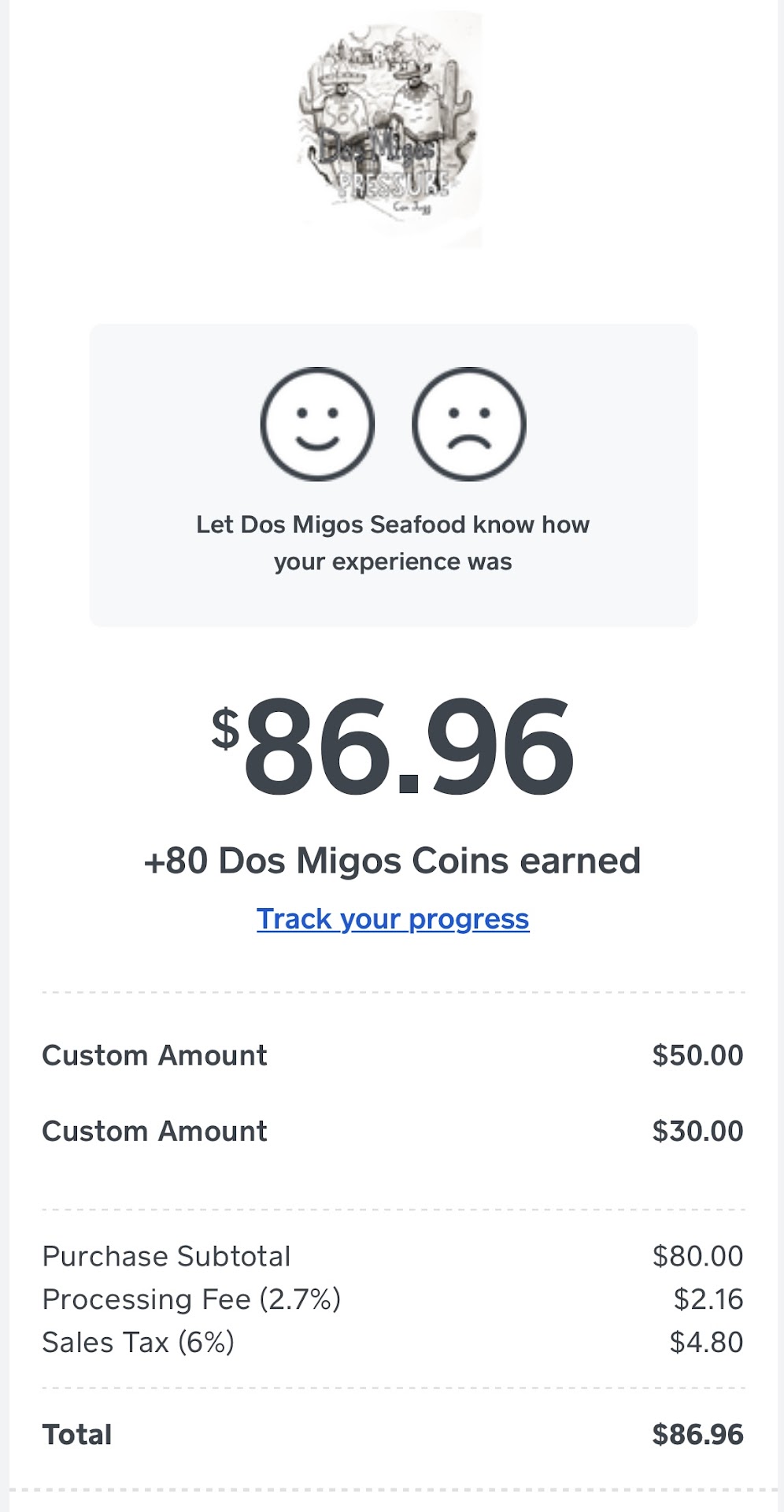Click the Purchase Subtotal label
The width and height of the screenshot is (784, 1512).
[166, 1256]
